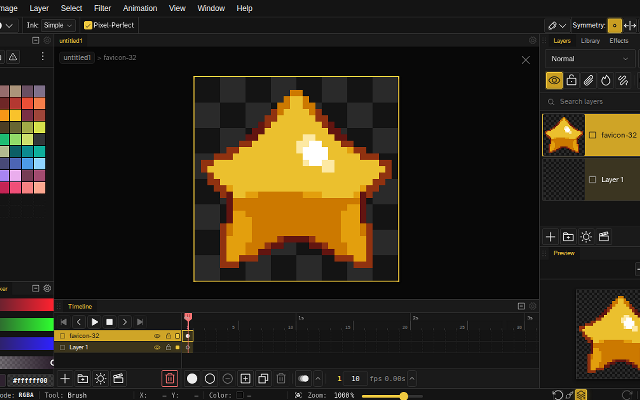640x400 pixels.
Task: Hide Layer 1 using its timeline eye icon
Action: pos(157,347)
